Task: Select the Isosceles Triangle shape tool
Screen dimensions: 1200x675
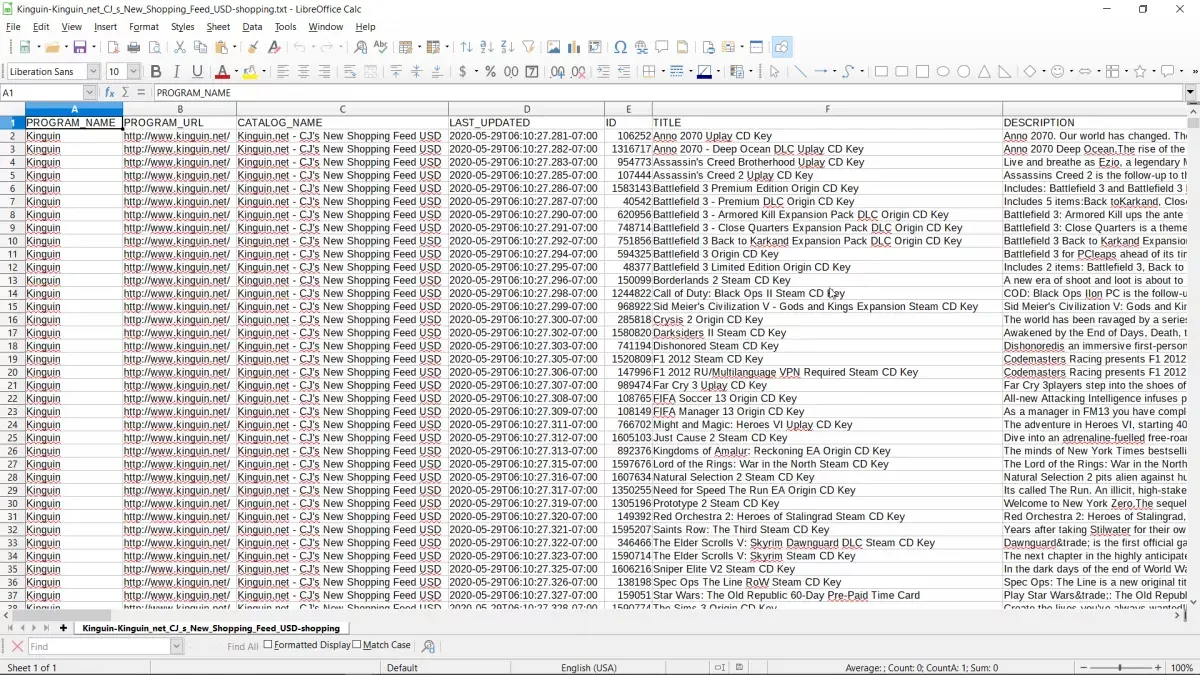Action: point(984,72)
